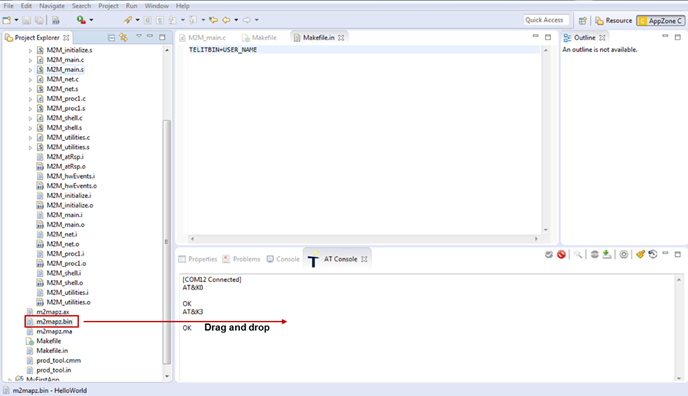Image resolution: width=688 pixels, height=396 pixels.
Task: Click the AT Console history clock icon
Action: point(653,254)
